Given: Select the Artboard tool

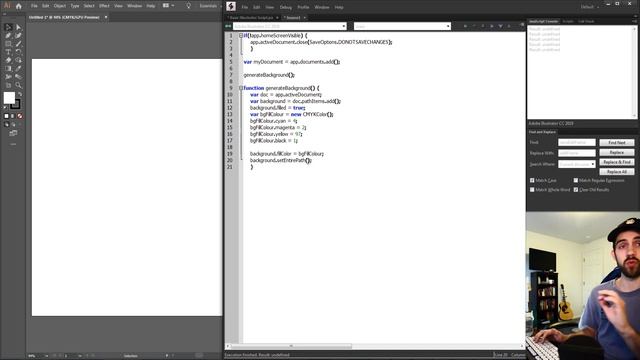Looking at the screenshot, I should pyautogui.click(x=8, y=85).
